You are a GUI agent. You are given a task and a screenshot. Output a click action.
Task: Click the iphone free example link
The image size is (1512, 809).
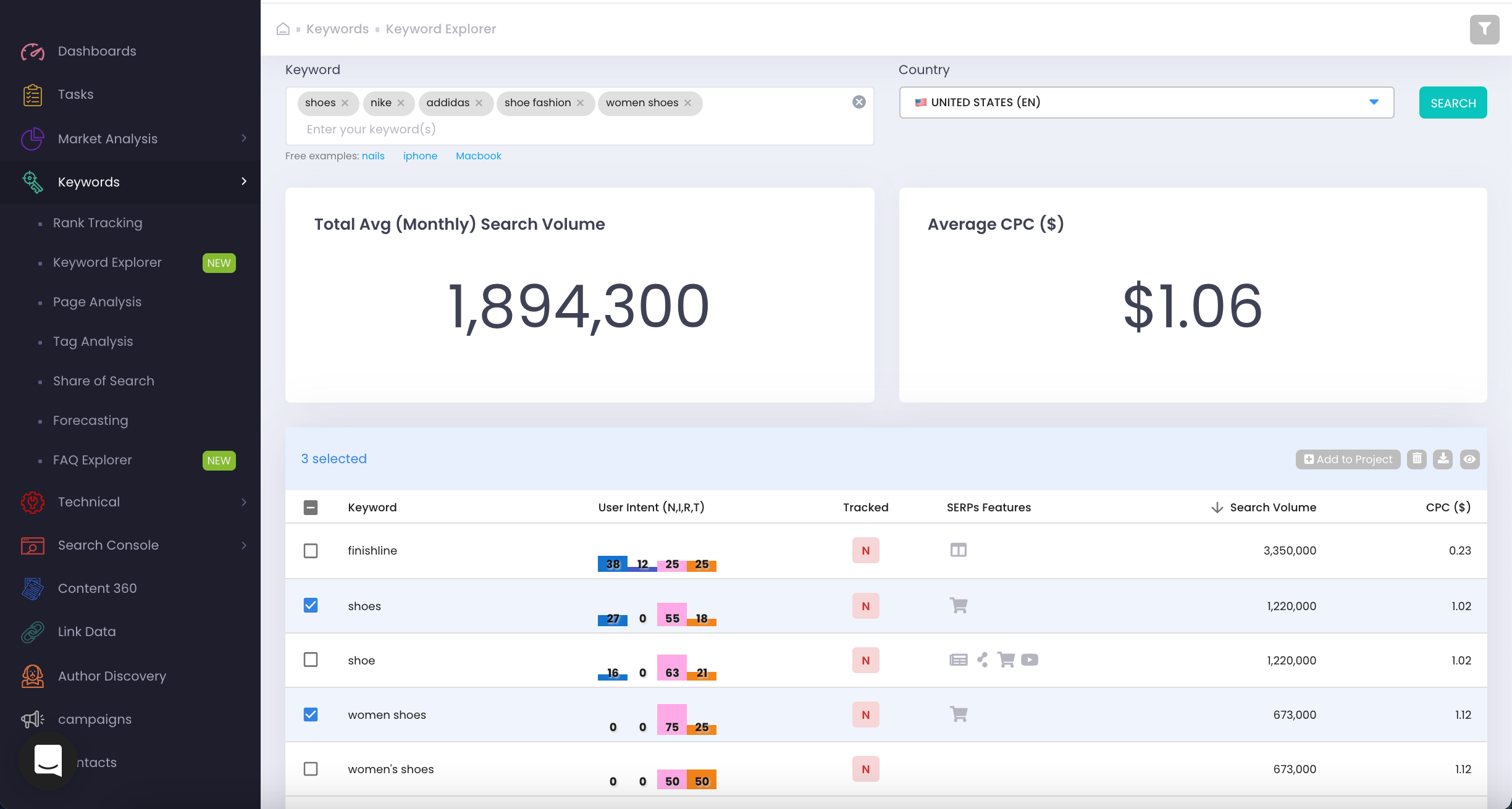(x=420, y=156)
